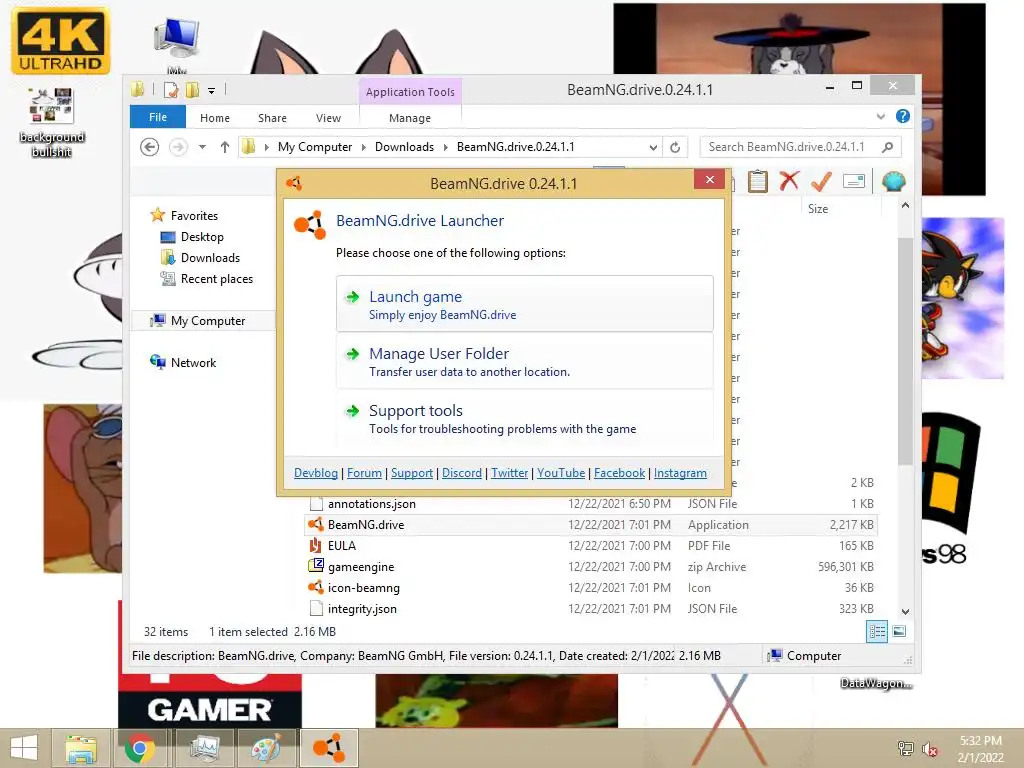Image resolution: width=1024 pixels, height=768 pixels.
Task: Switch to the Home ribbon tab
Action: (215, 118)
